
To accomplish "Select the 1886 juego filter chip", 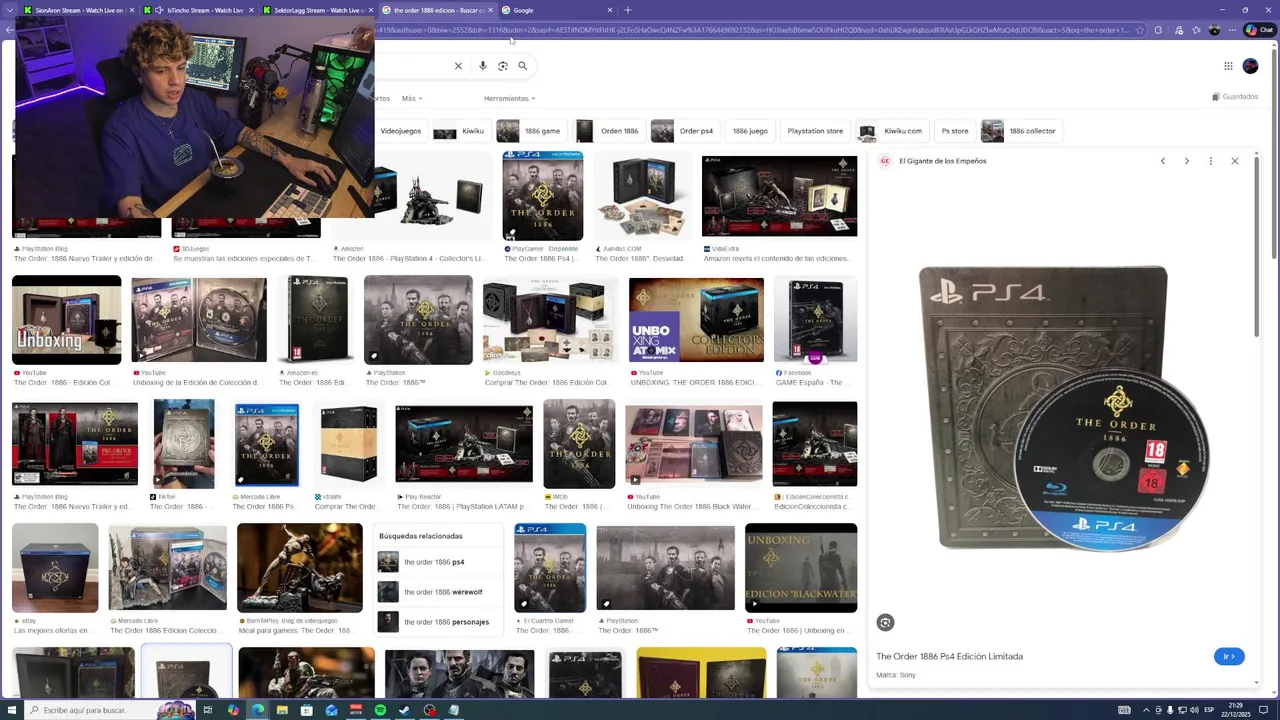I will [750, 131].
